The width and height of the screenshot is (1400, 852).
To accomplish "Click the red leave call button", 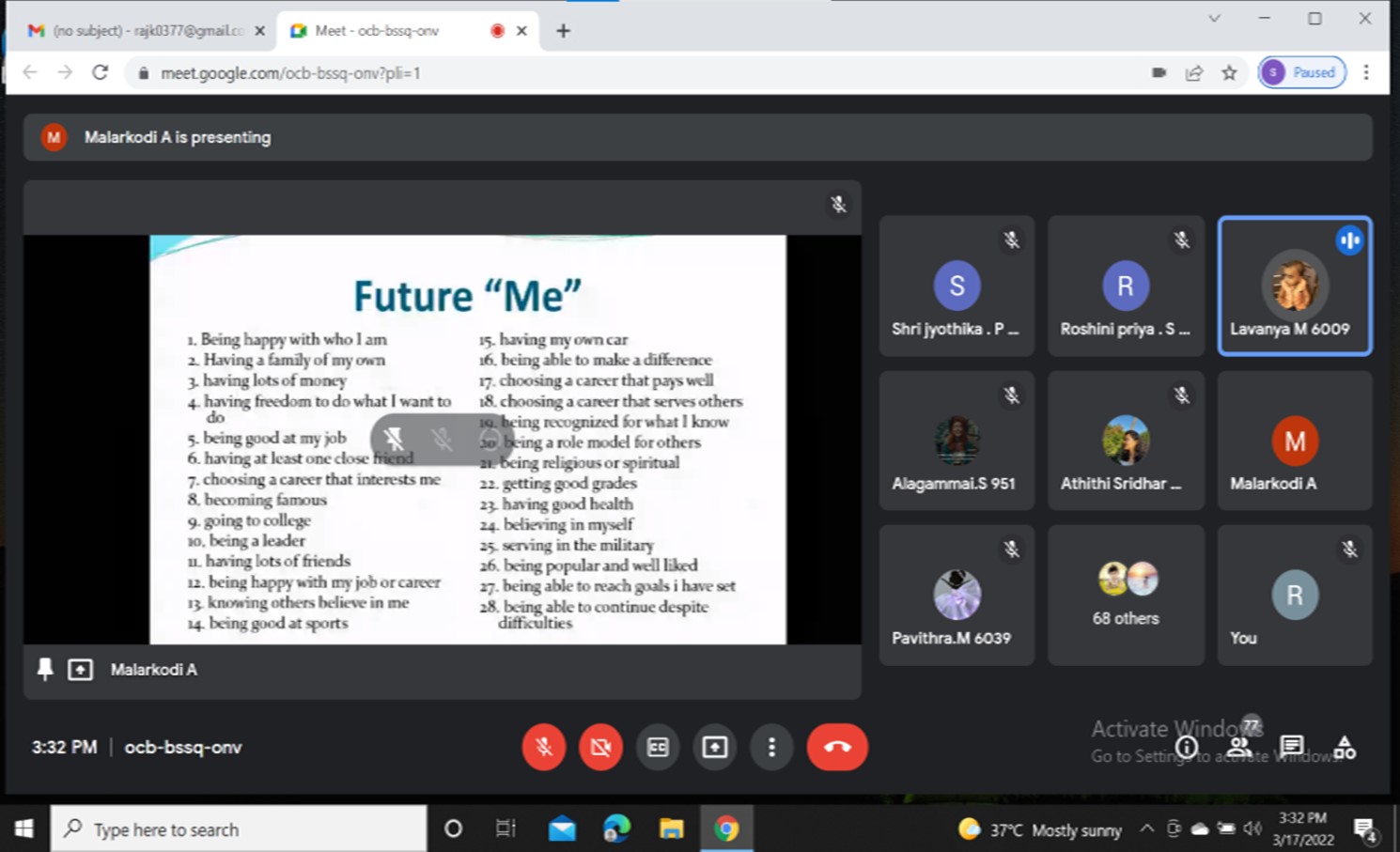I will pos(836,747).
